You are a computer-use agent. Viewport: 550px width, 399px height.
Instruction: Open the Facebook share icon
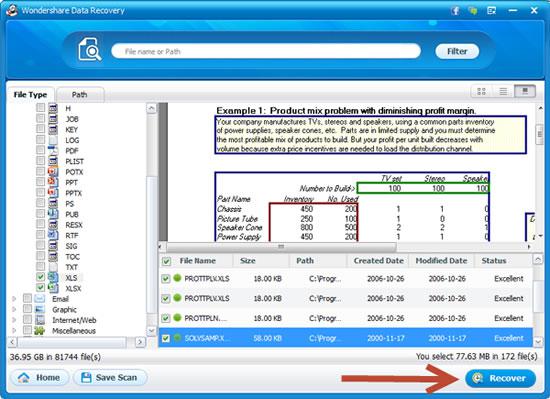[x=456, y=11]
